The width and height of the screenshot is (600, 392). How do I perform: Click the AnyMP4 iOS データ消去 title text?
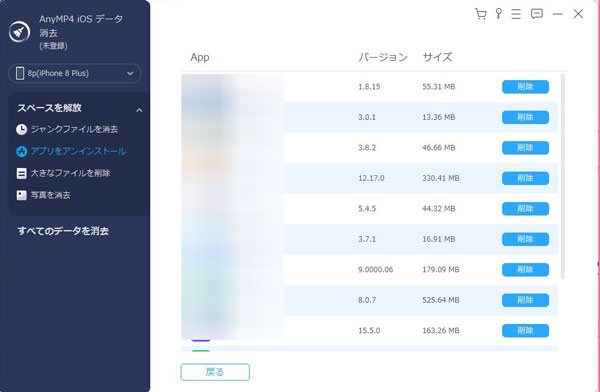81,26
